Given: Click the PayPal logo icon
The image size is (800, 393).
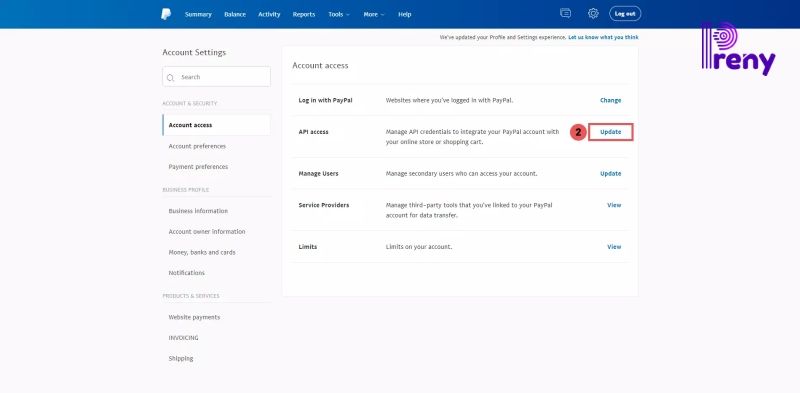Looking at the screenshot, I should pos(166,14).
